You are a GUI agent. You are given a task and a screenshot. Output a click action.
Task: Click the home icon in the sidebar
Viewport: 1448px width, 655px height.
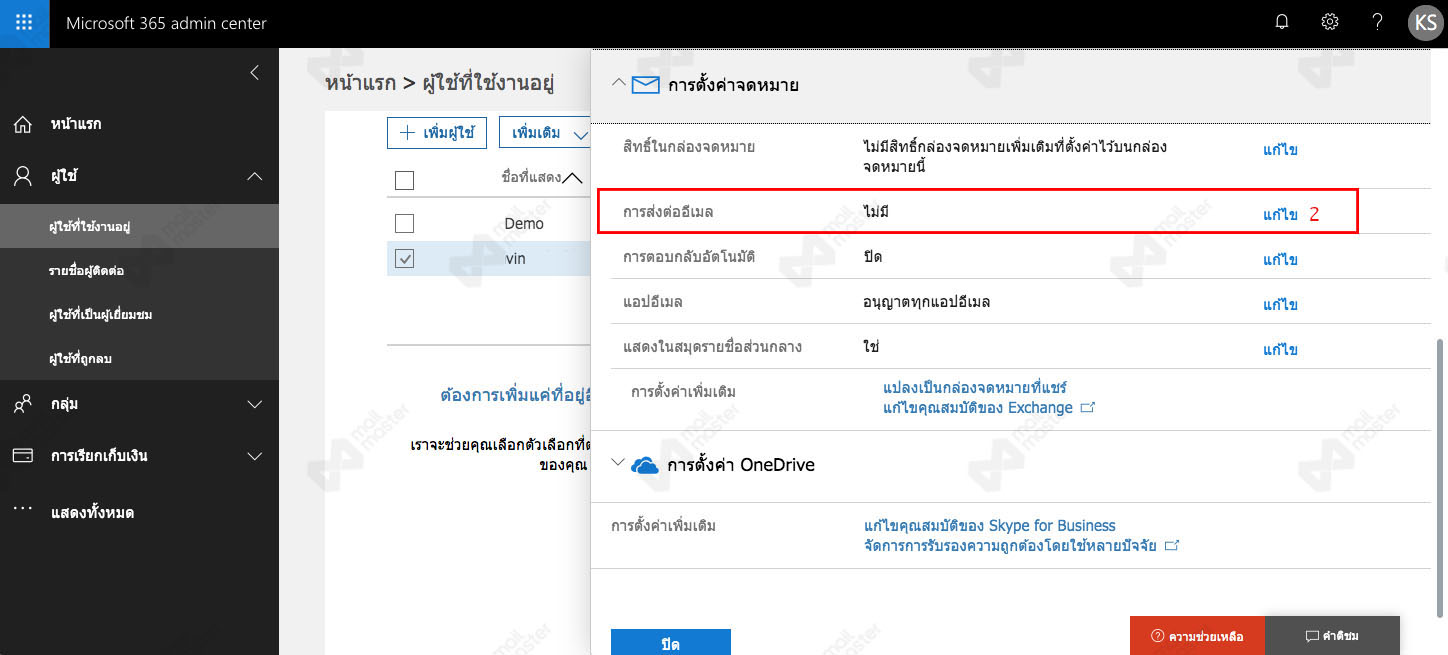click(x=22, y=125)
